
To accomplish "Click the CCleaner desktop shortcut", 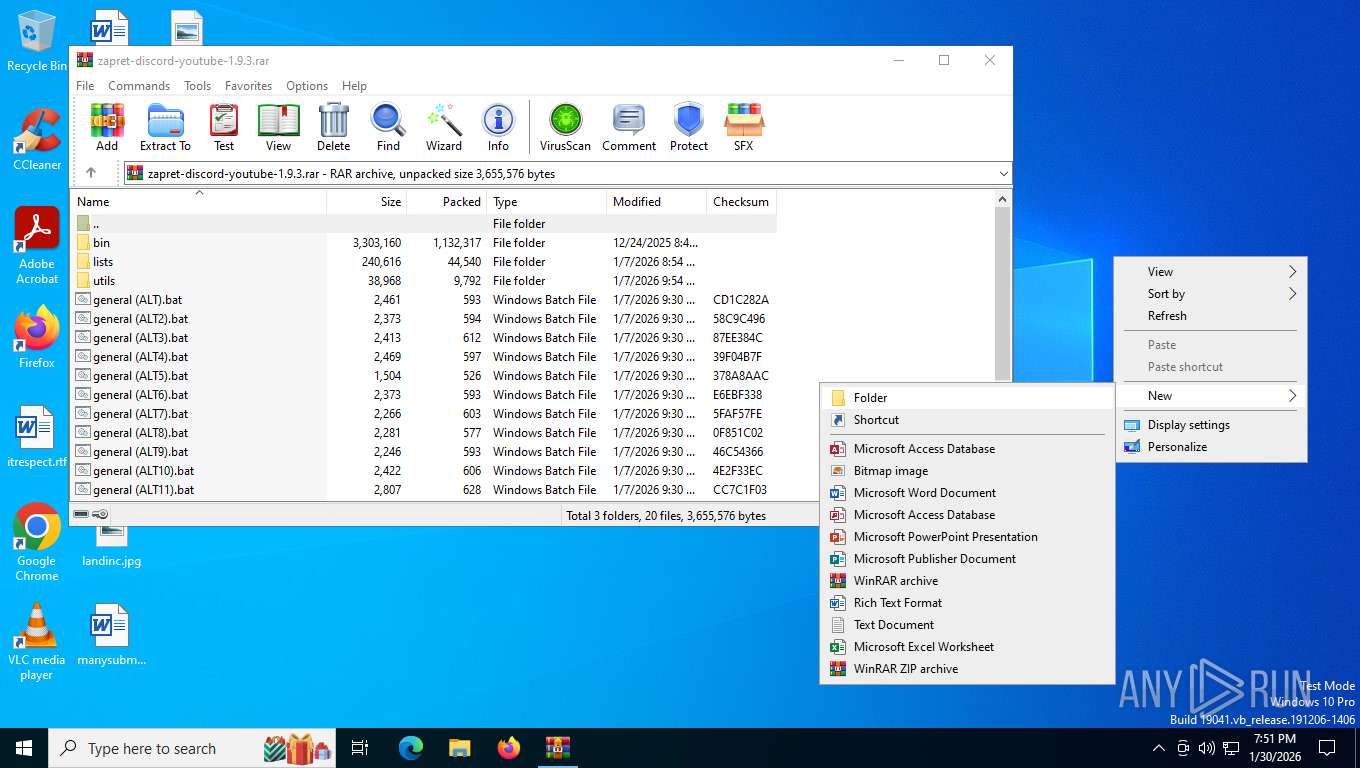I will (37, 140).
